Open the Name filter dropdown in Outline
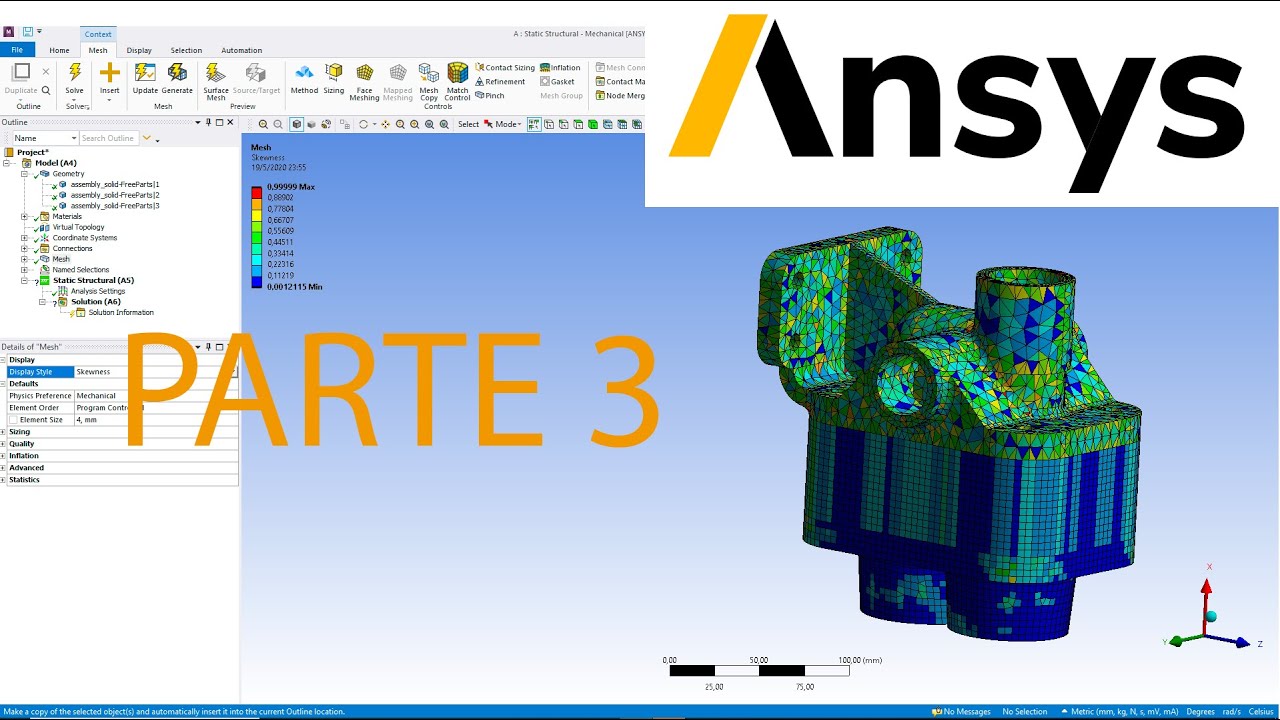The width and height of the screenshot is (1280, 720). (x=73, y=138)
